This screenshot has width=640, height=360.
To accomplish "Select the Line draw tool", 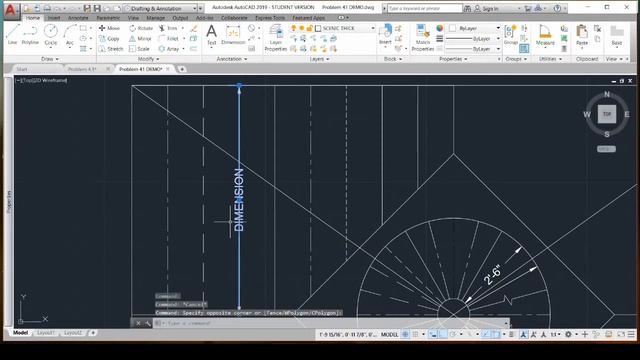I will pyautogui.click(x=12, y=34).
